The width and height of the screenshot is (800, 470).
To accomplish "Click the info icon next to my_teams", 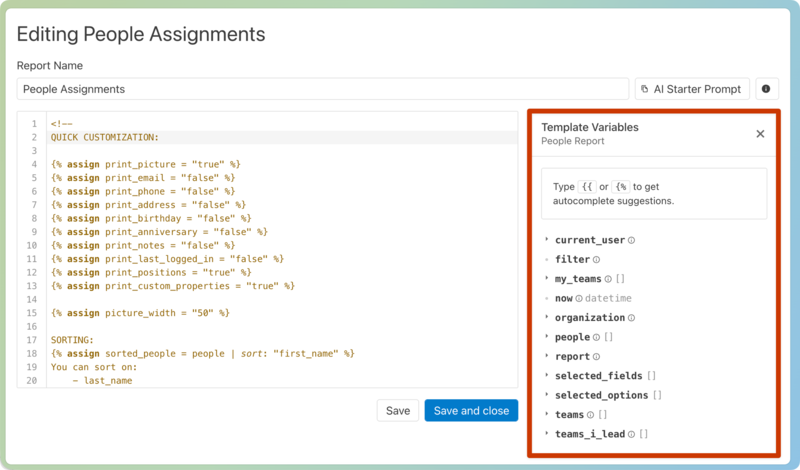I will (x=608, y=279).
